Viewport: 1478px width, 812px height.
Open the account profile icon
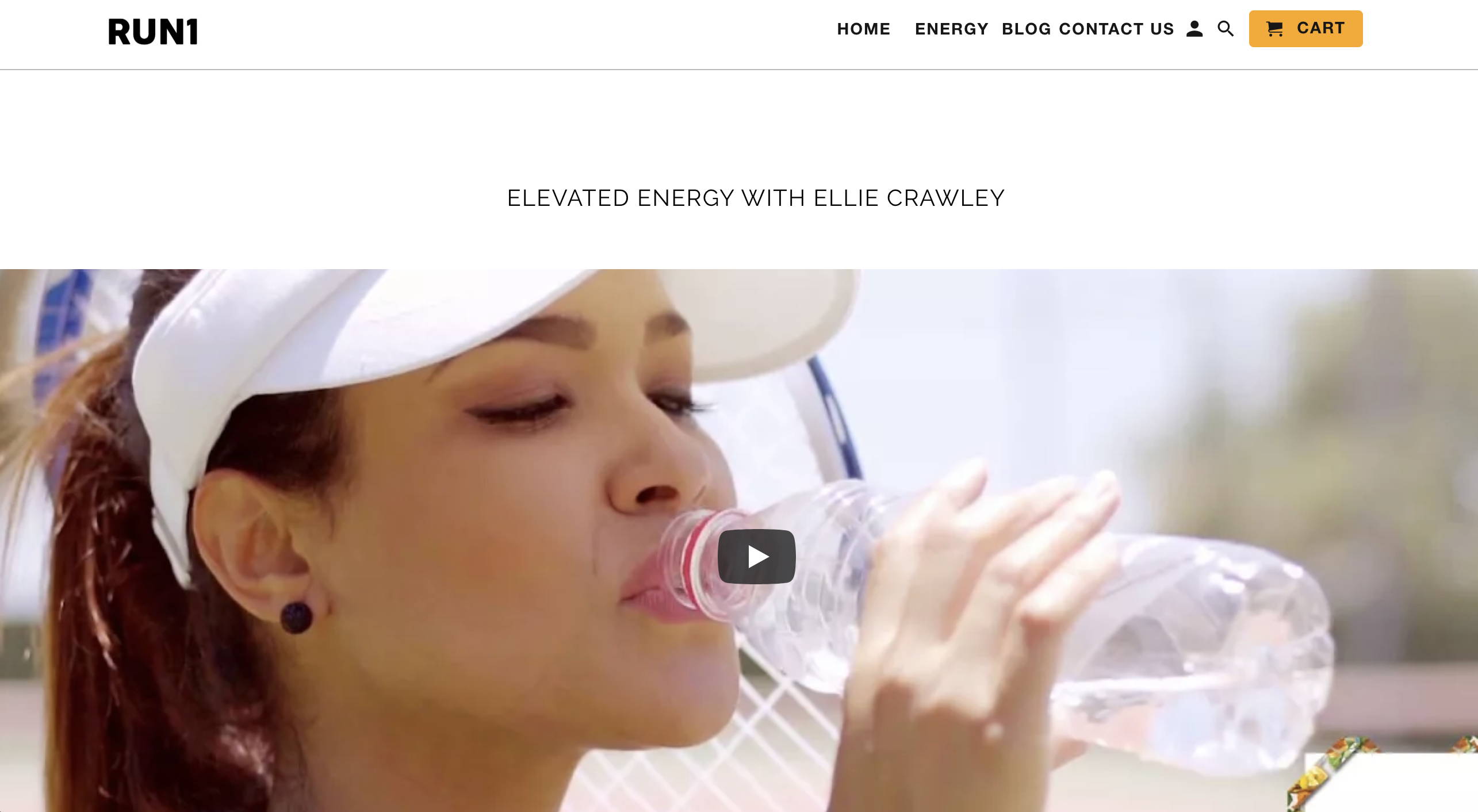coord(1194,29)
